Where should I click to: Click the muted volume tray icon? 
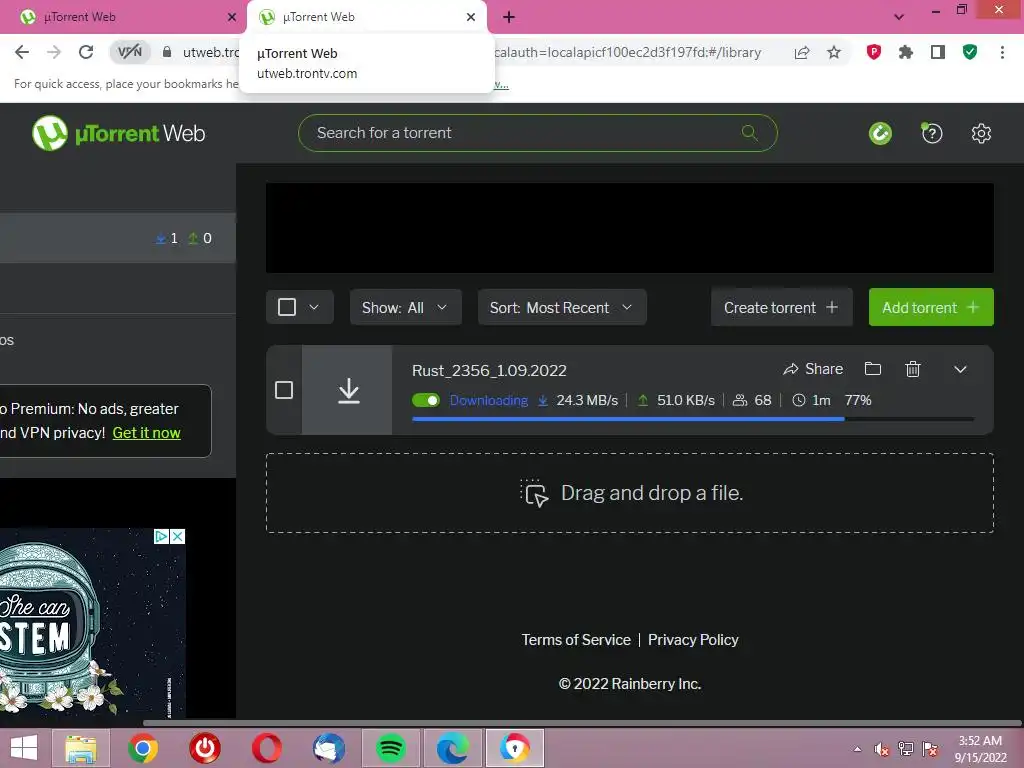point(882,749)
